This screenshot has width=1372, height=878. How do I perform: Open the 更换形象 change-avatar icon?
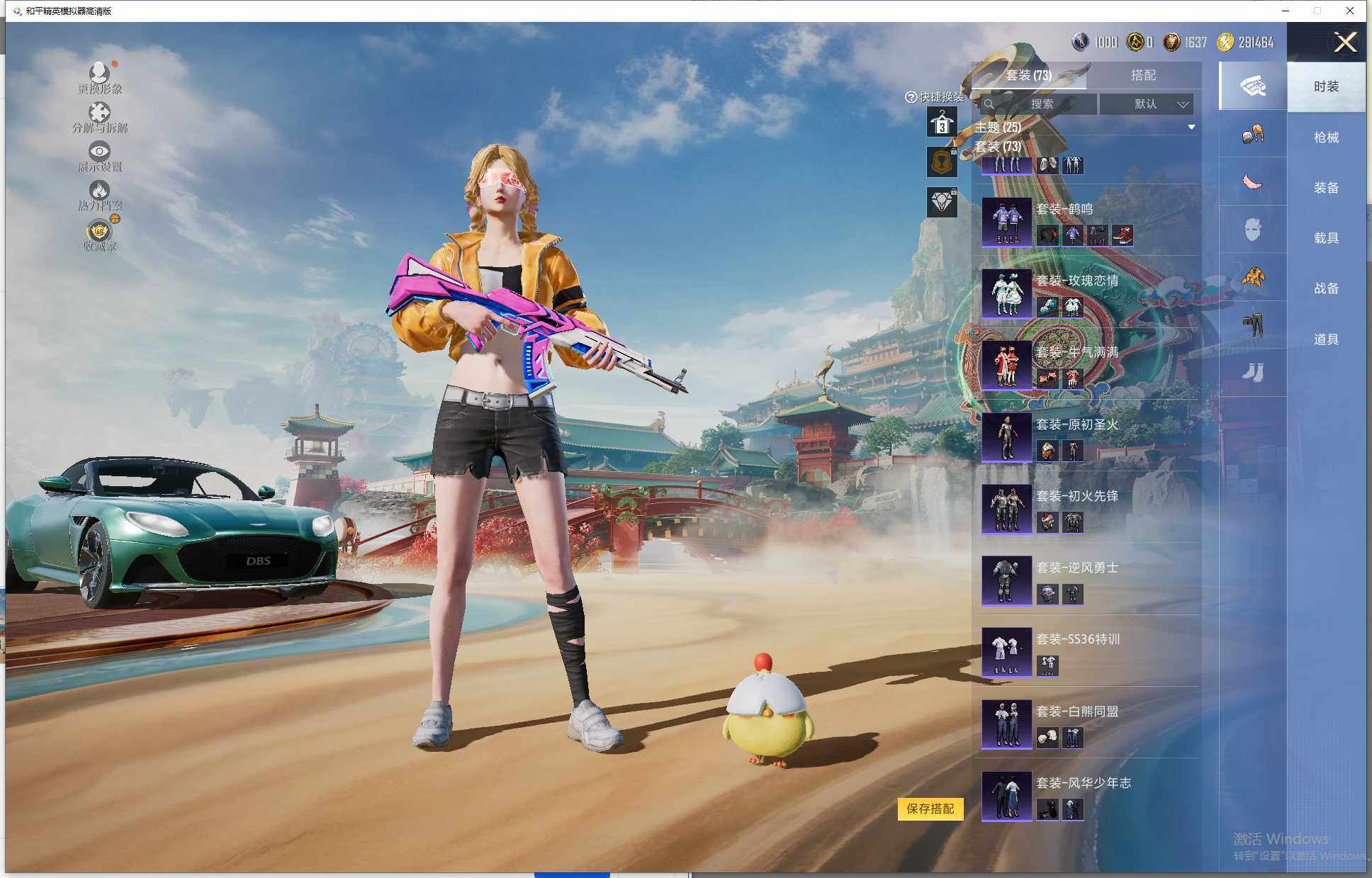[99, 74]
